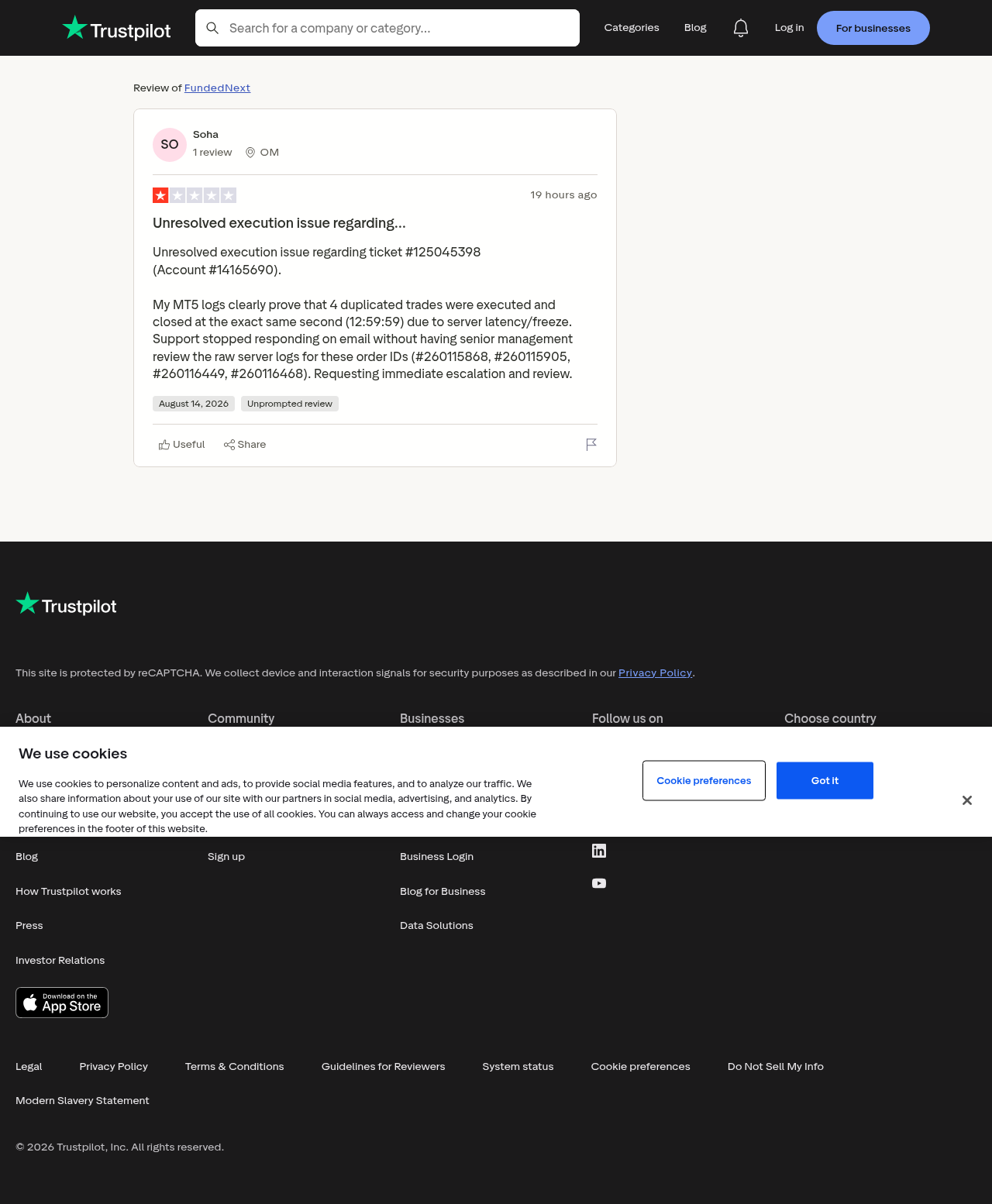Click the Log in link
Image resolution: width=992 pixels, height=1204 pixels.
789,28
